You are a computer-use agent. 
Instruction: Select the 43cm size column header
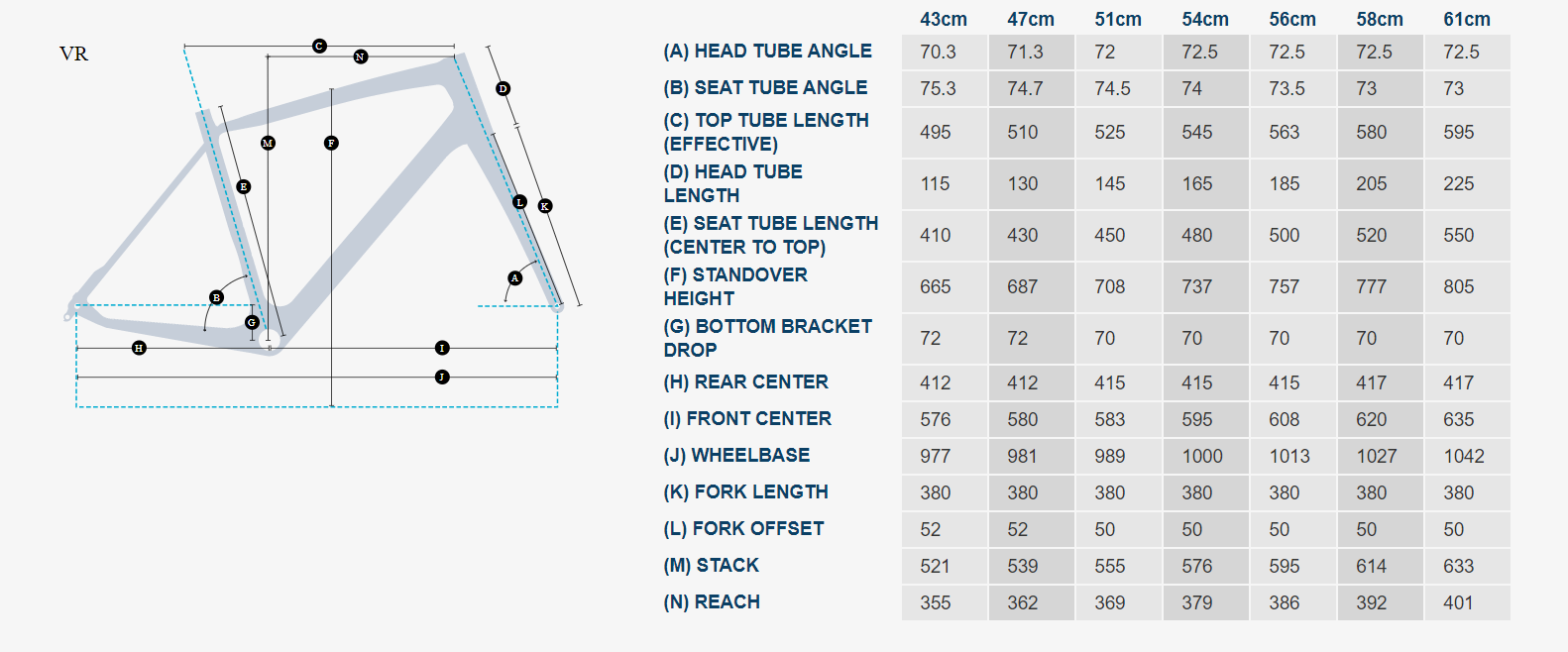(943, 20)
